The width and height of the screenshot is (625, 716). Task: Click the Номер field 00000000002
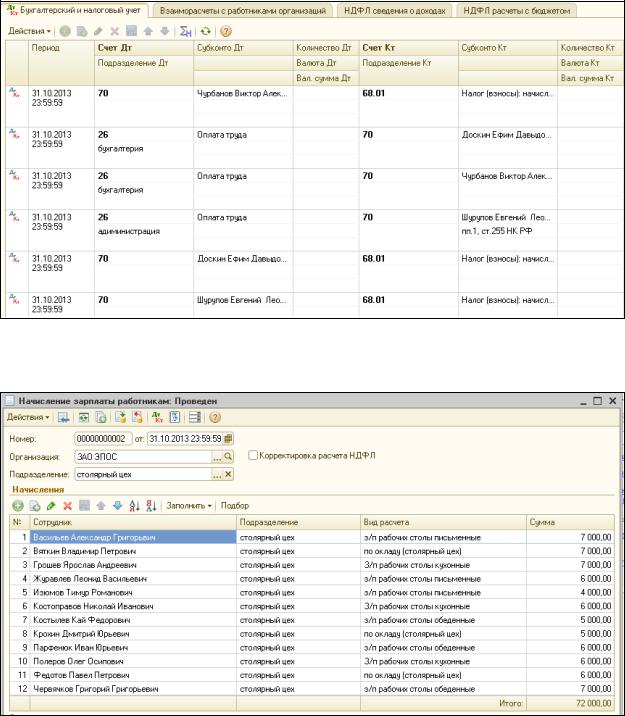[103, 439]
